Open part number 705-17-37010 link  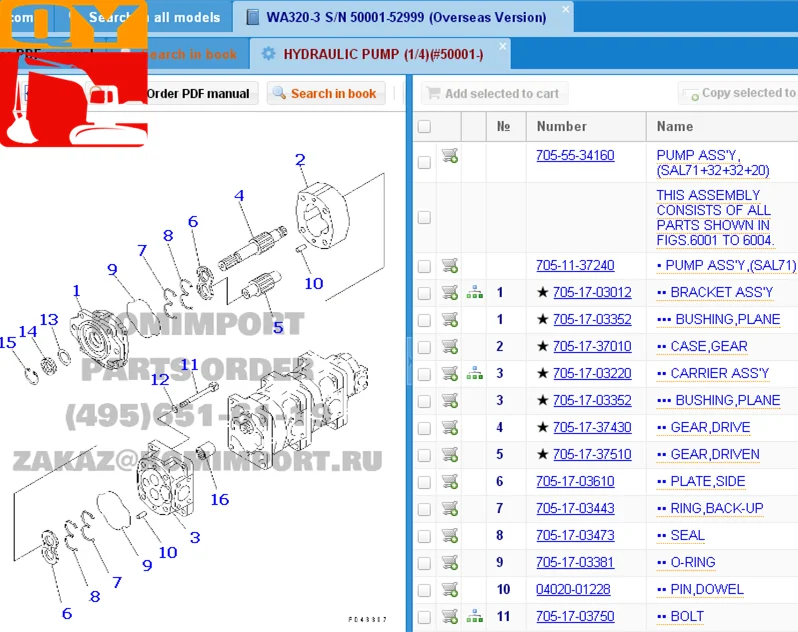tap(592, 346)
